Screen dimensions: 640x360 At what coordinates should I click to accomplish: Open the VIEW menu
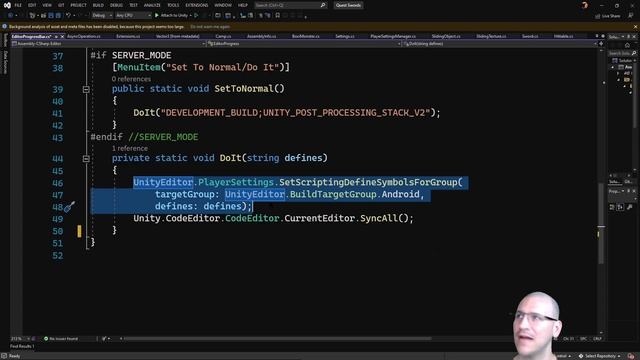coord(47,5)
